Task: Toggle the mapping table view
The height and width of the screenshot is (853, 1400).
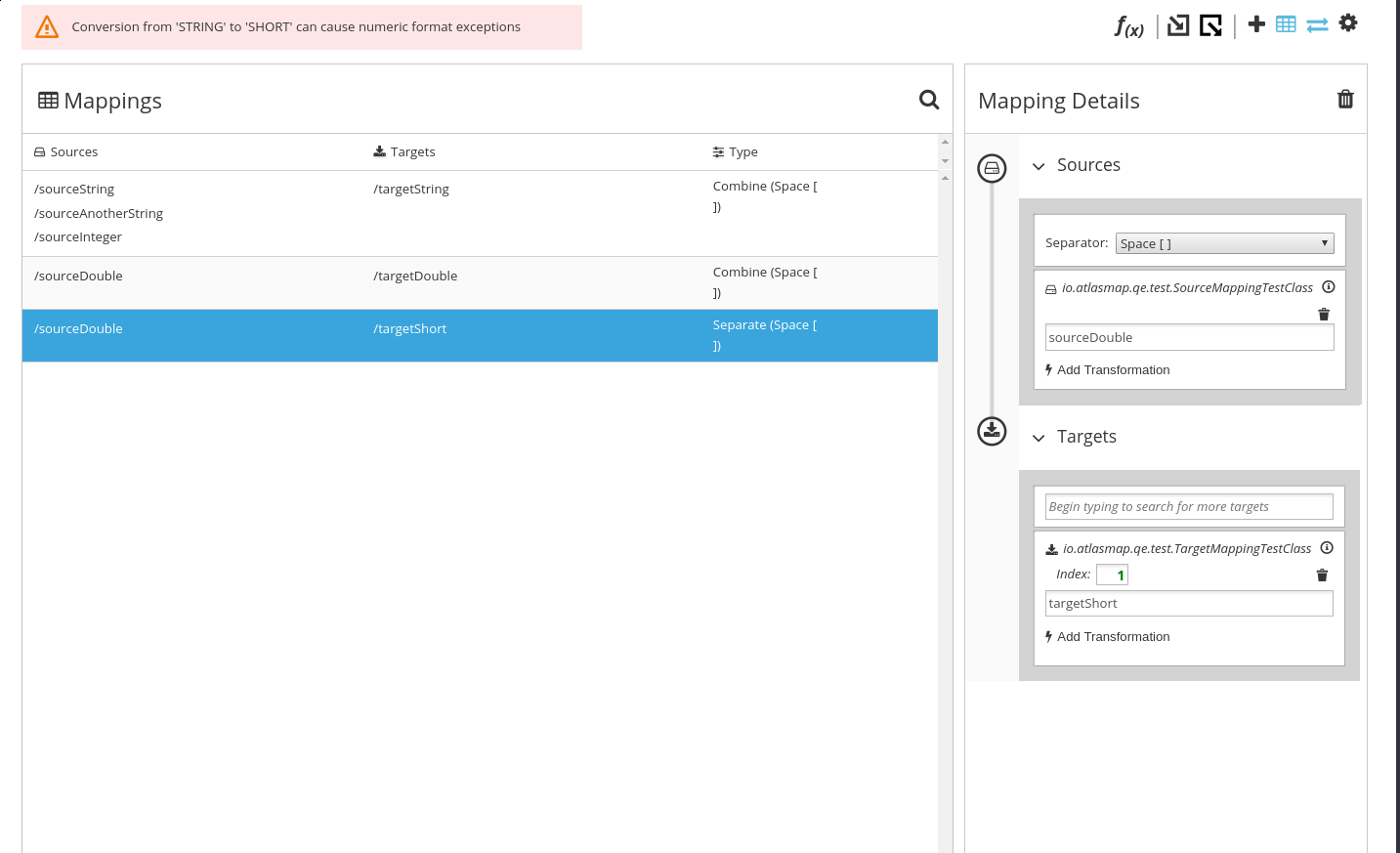Action: point(1286,23)
